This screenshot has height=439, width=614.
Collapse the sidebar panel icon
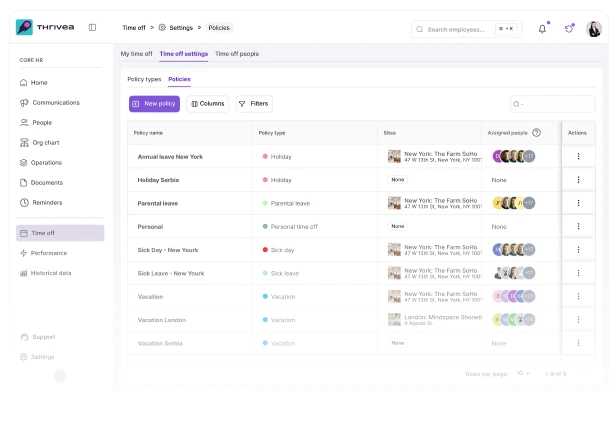pyautogui.click(x=92, y=27)
